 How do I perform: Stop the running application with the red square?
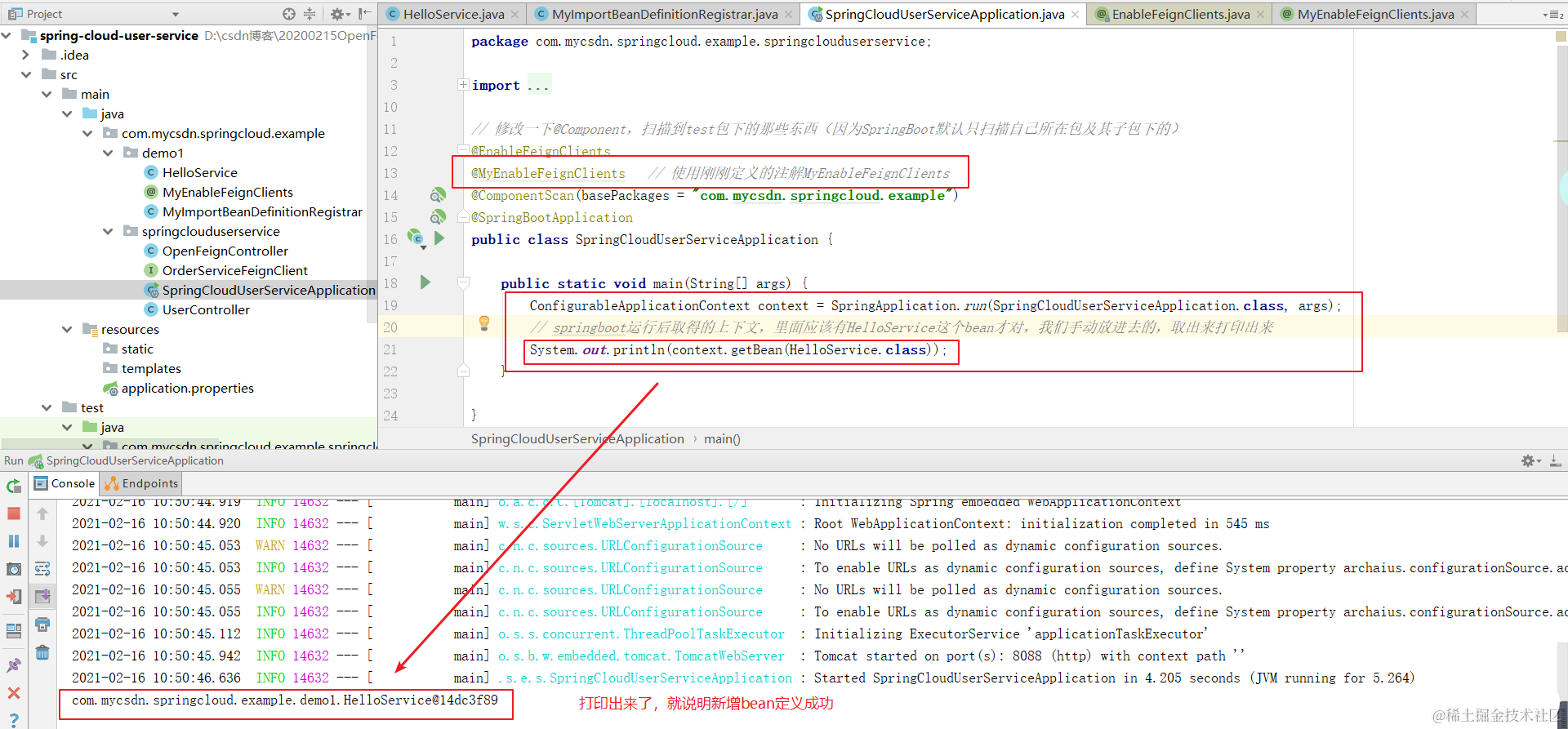pyautogui.click(x=14, y=513)
